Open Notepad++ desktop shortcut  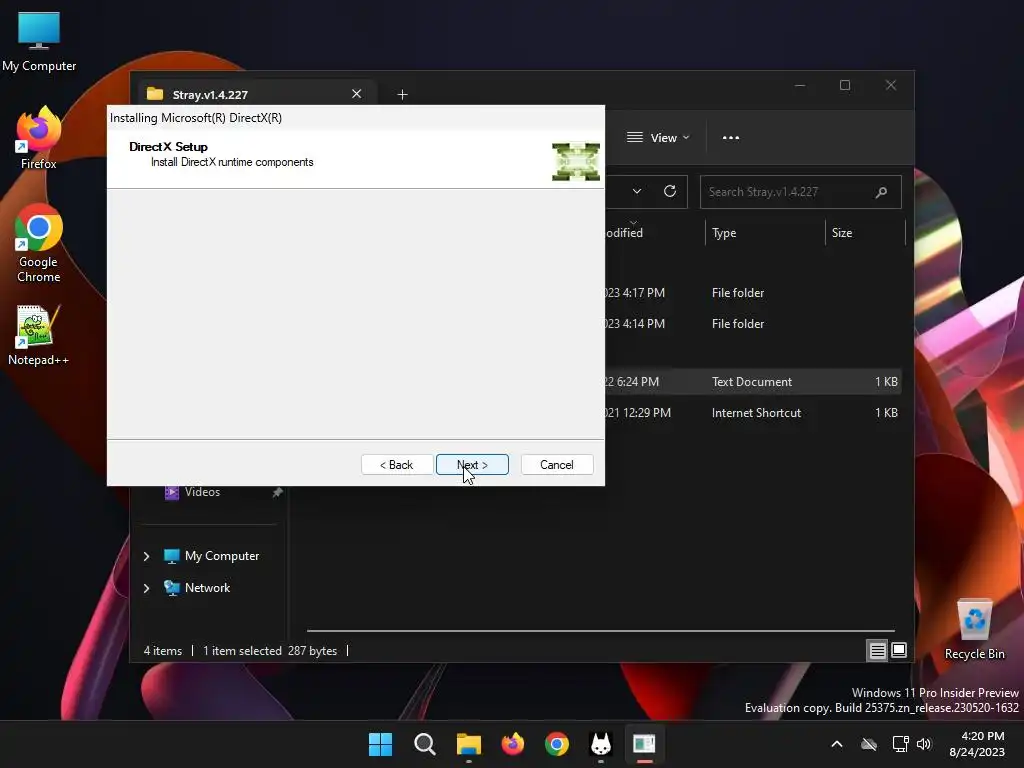(x=39, y=335)
